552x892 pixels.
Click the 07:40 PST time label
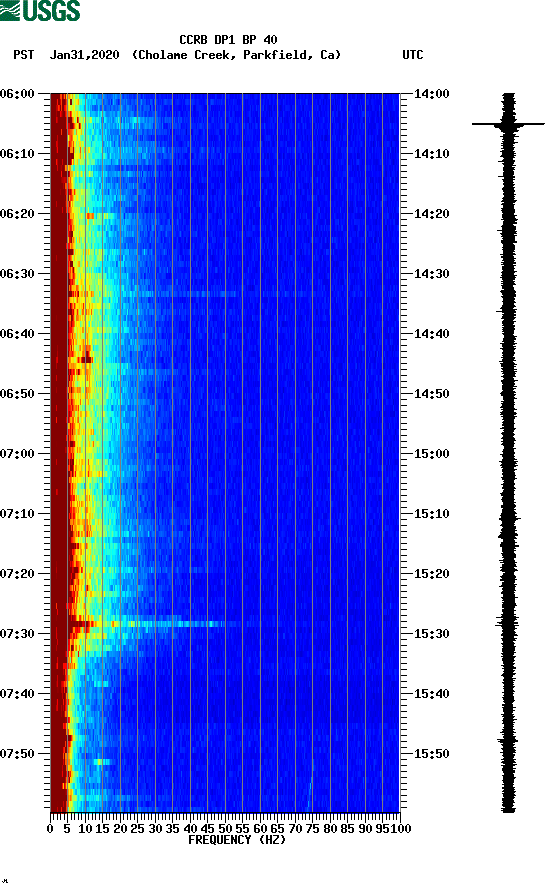pyautogui.click(x=18, y=693)
